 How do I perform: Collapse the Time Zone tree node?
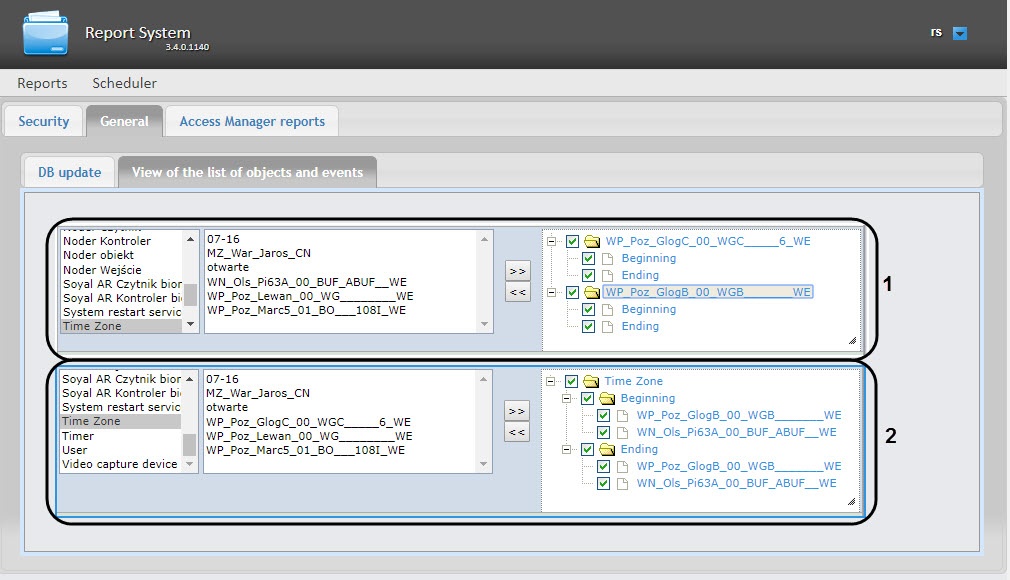(x=553, y=381)
